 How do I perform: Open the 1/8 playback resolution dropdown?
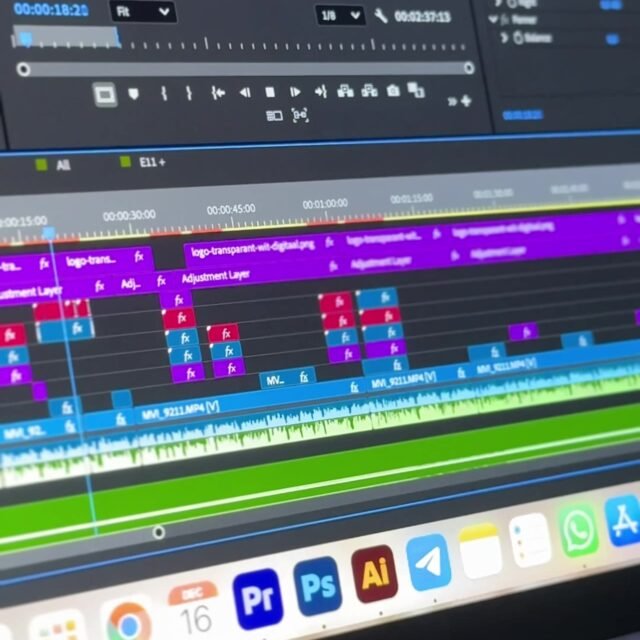(340, 16)
